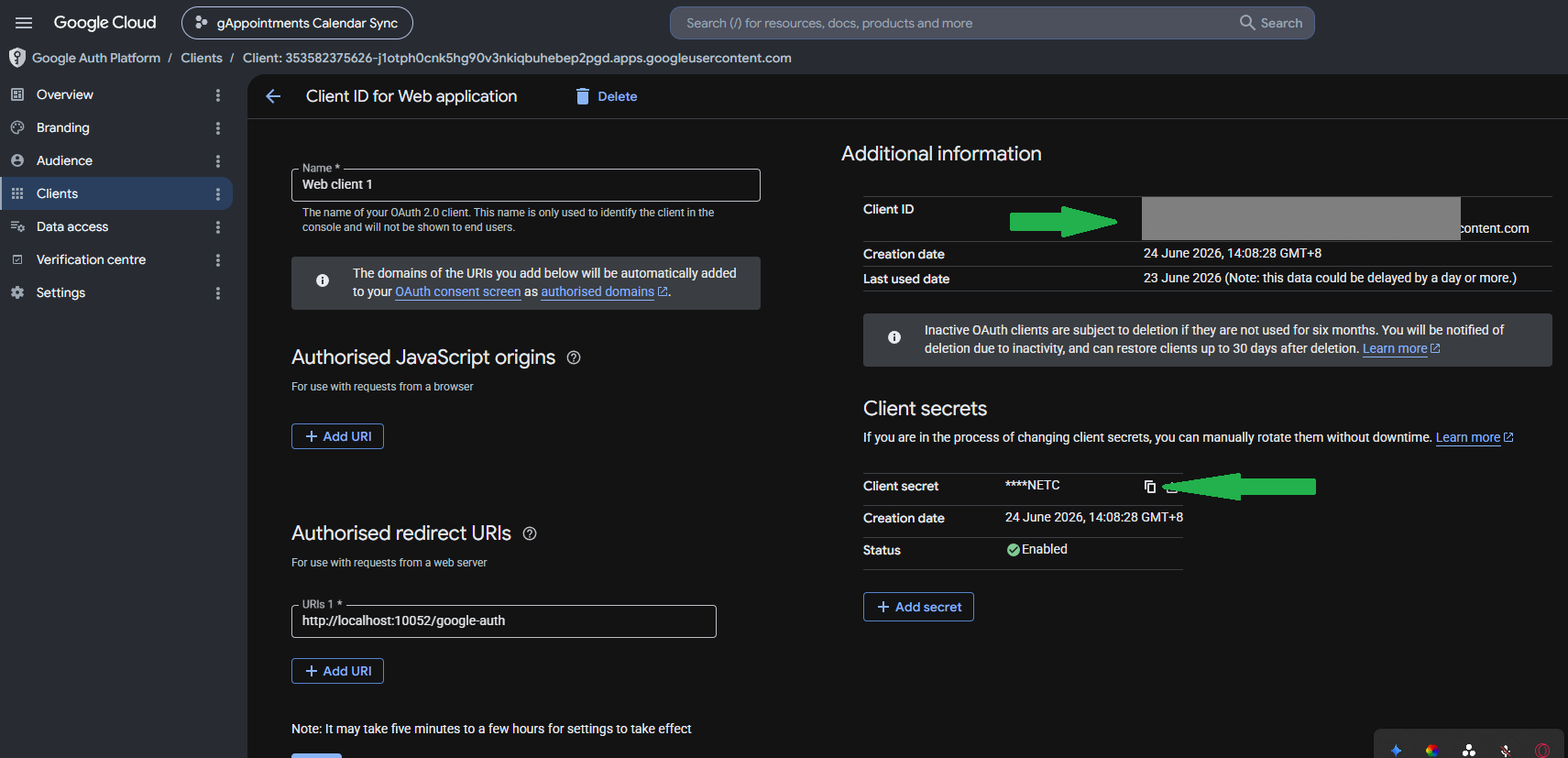
Task: Click the ****NETC client secret text
Action: click(1033, 485)
